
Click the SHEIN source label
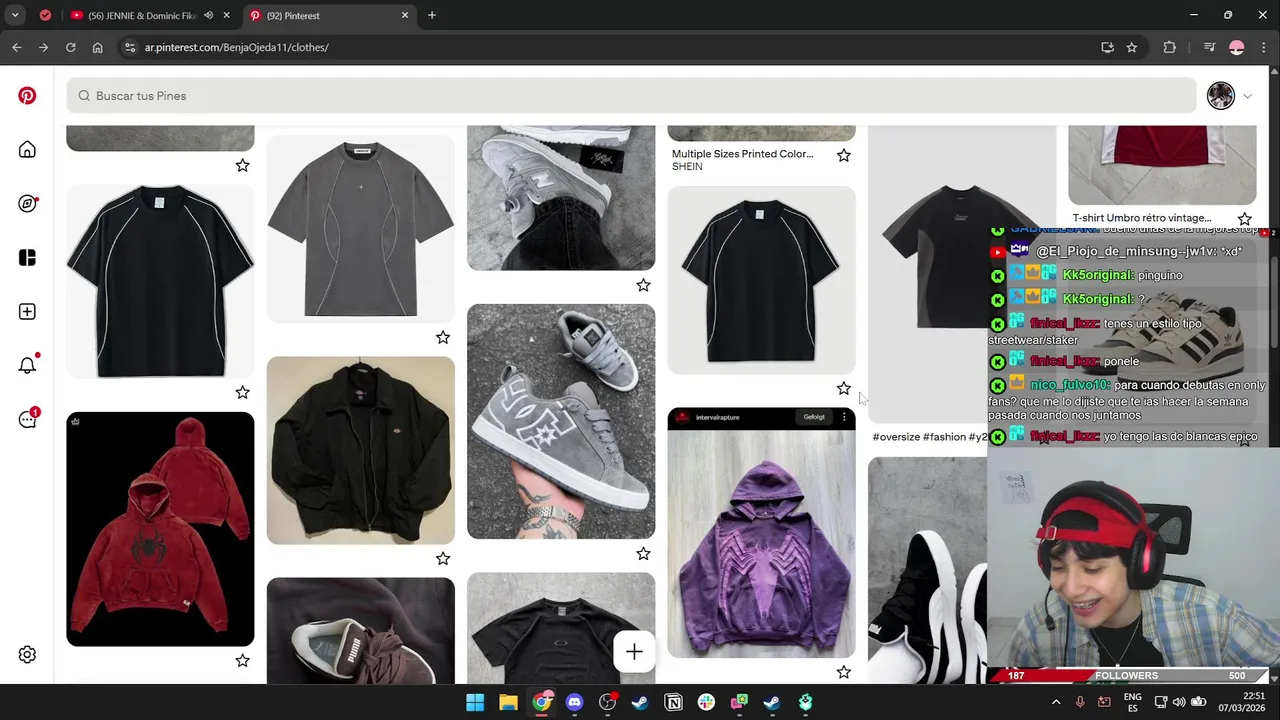tap(687, 167)
